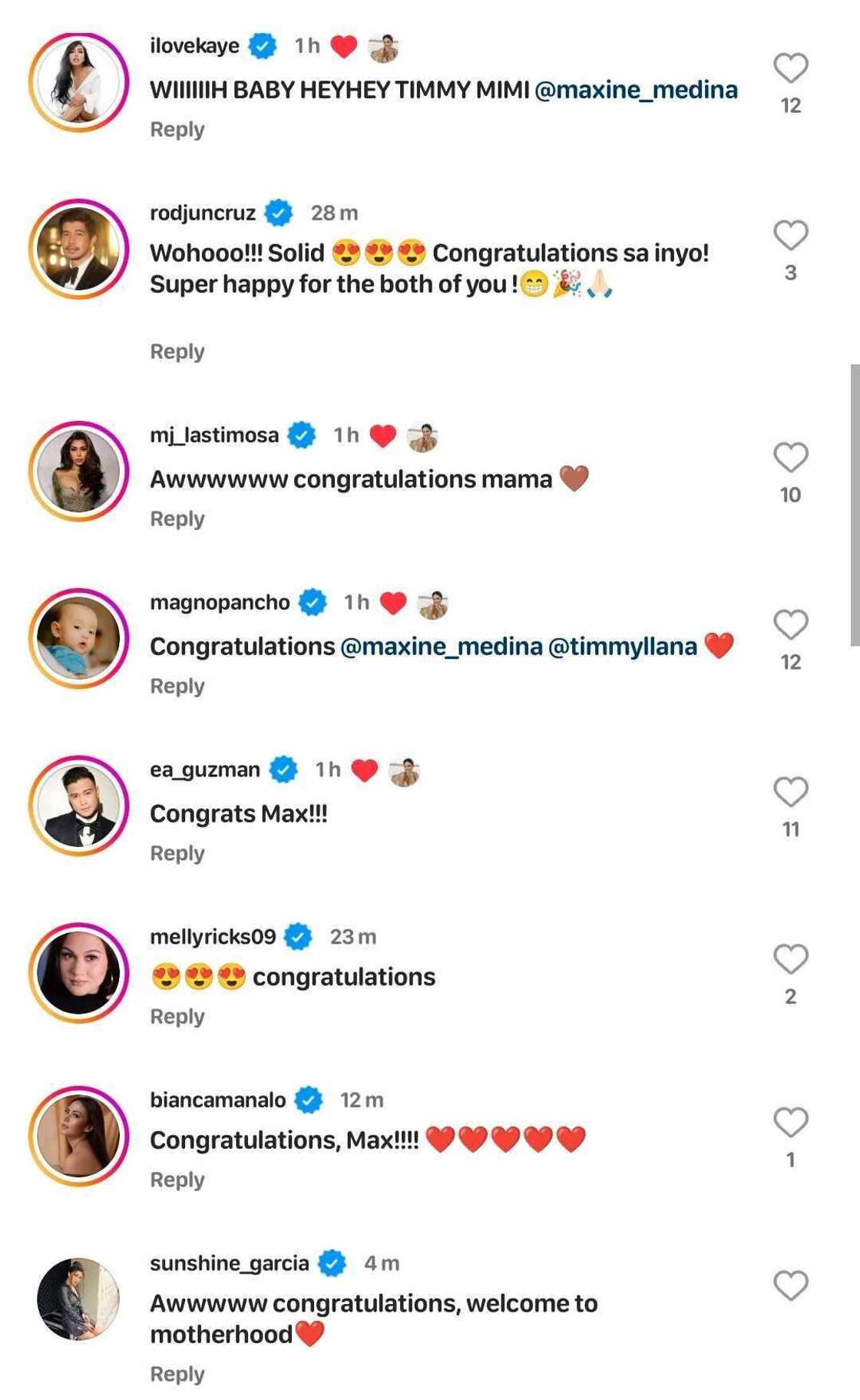The width and height of the screenshot is (860, 1400).
Task: Open the @timmyllana mention link
Action: click(623, 647)
